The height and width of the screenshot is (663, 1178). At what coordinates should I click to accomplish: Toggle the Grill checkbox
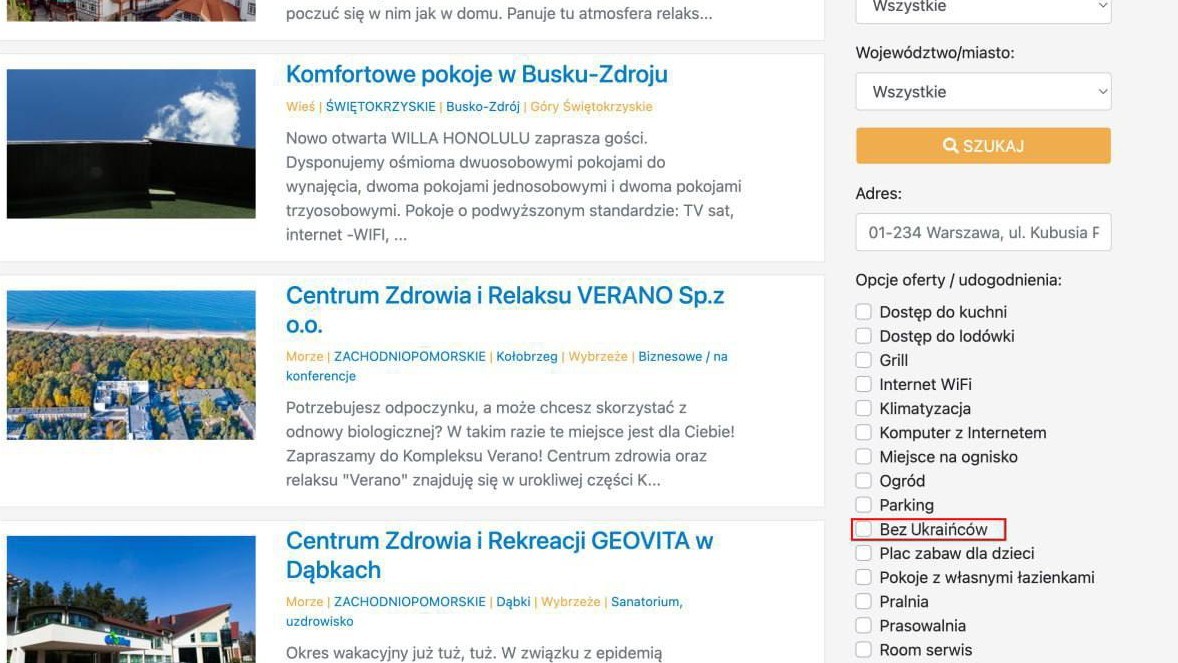864,360
